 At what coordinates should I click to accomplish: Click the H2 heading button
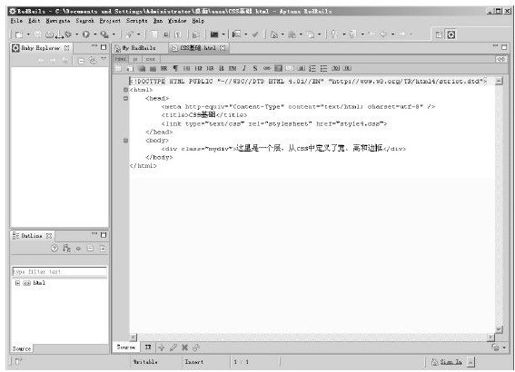[x=198, y=68]
